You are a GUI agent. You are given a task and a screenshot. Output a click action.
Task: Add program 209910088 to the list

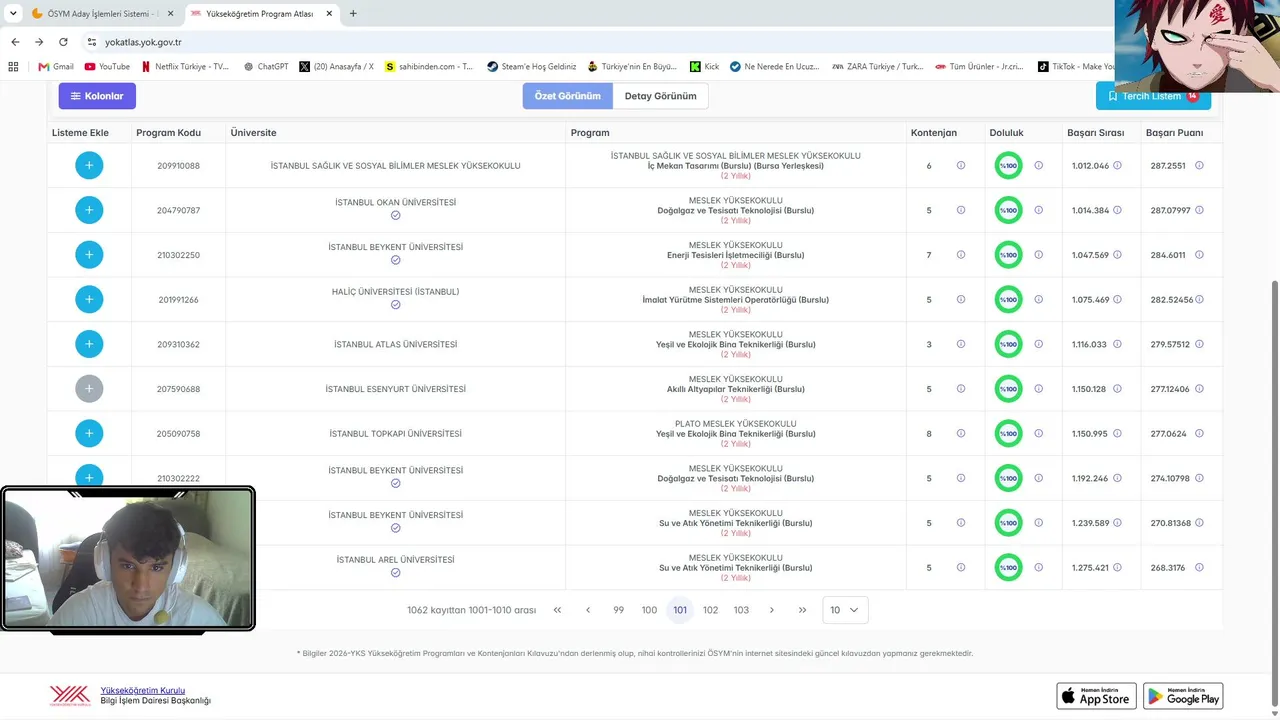(x=89, y=165)
